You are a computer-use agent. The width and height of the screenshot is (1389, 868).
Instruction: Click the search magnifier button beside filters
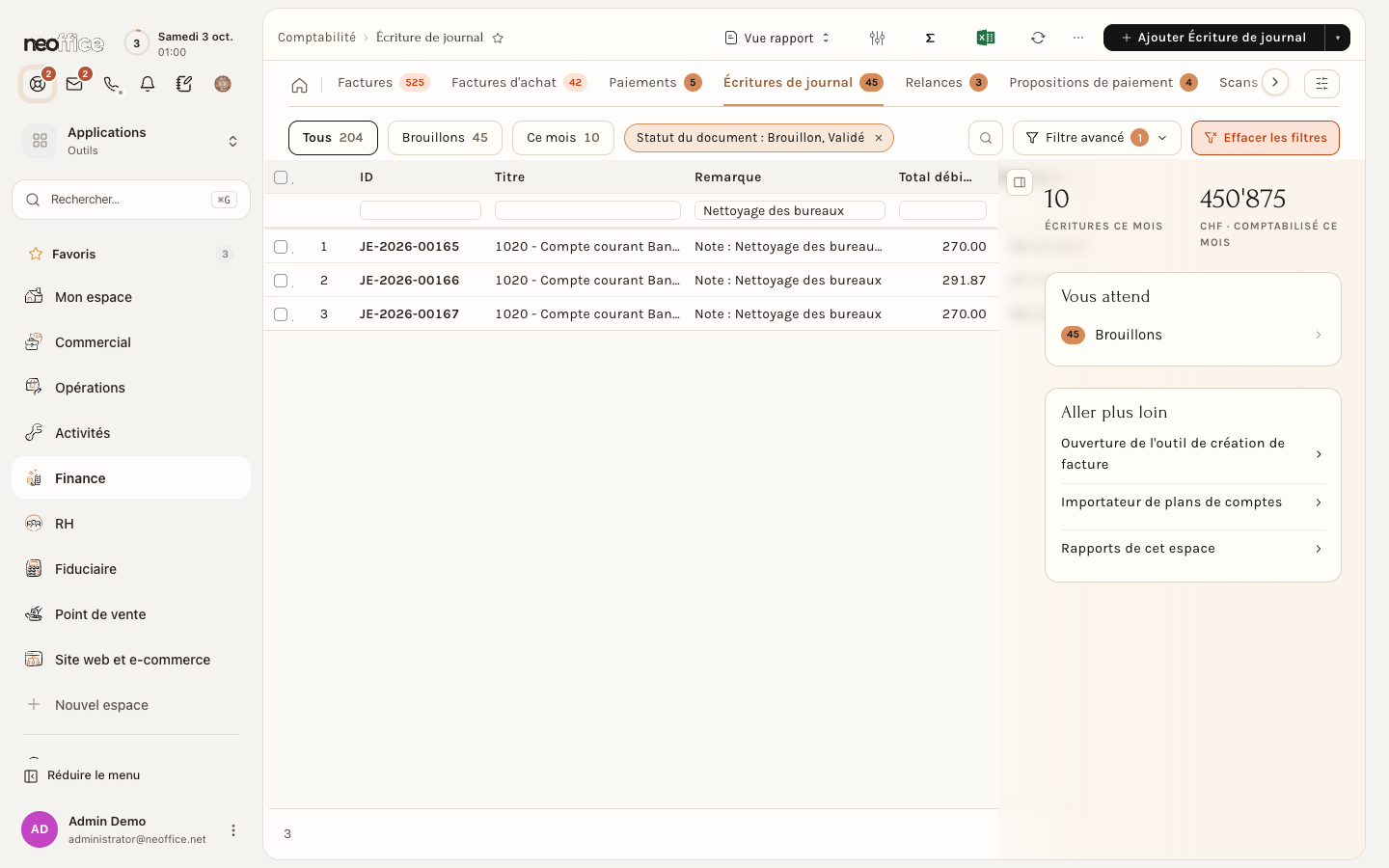point(986,138)
